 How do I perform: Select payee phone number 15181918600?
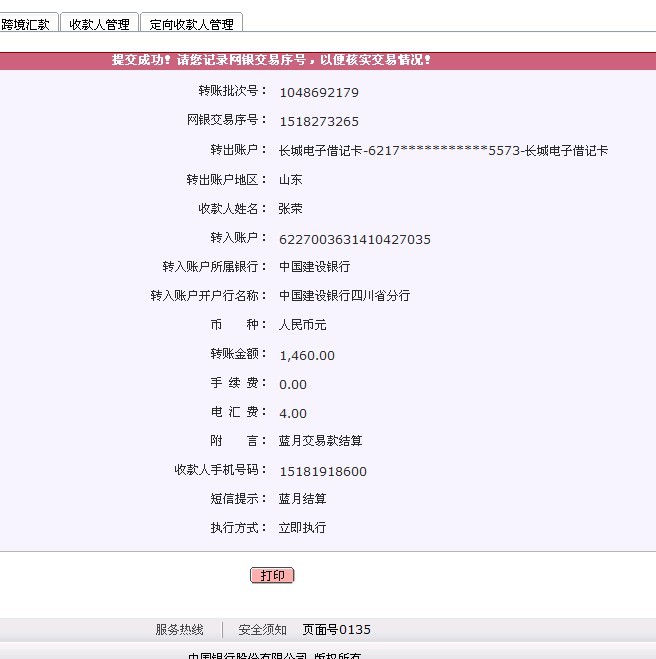[323, 472]
